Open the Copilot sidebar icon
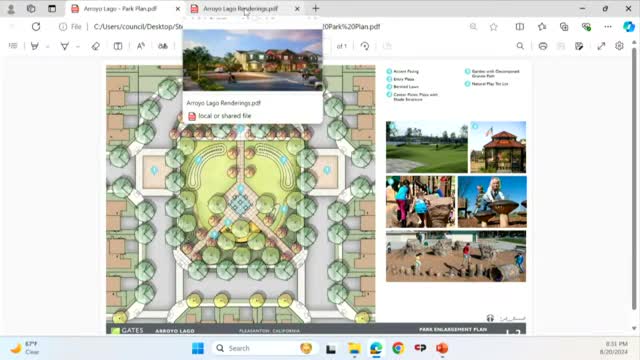This screenshot has width=640, height=360. click(x=629, y=27)
